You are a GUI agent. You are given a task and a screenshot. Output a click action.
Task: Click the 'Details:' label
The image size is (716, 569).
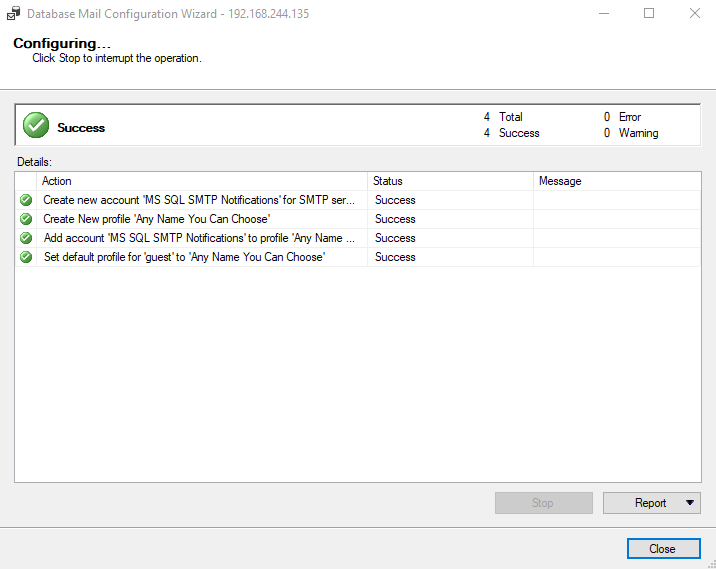(x=34, y=162)
